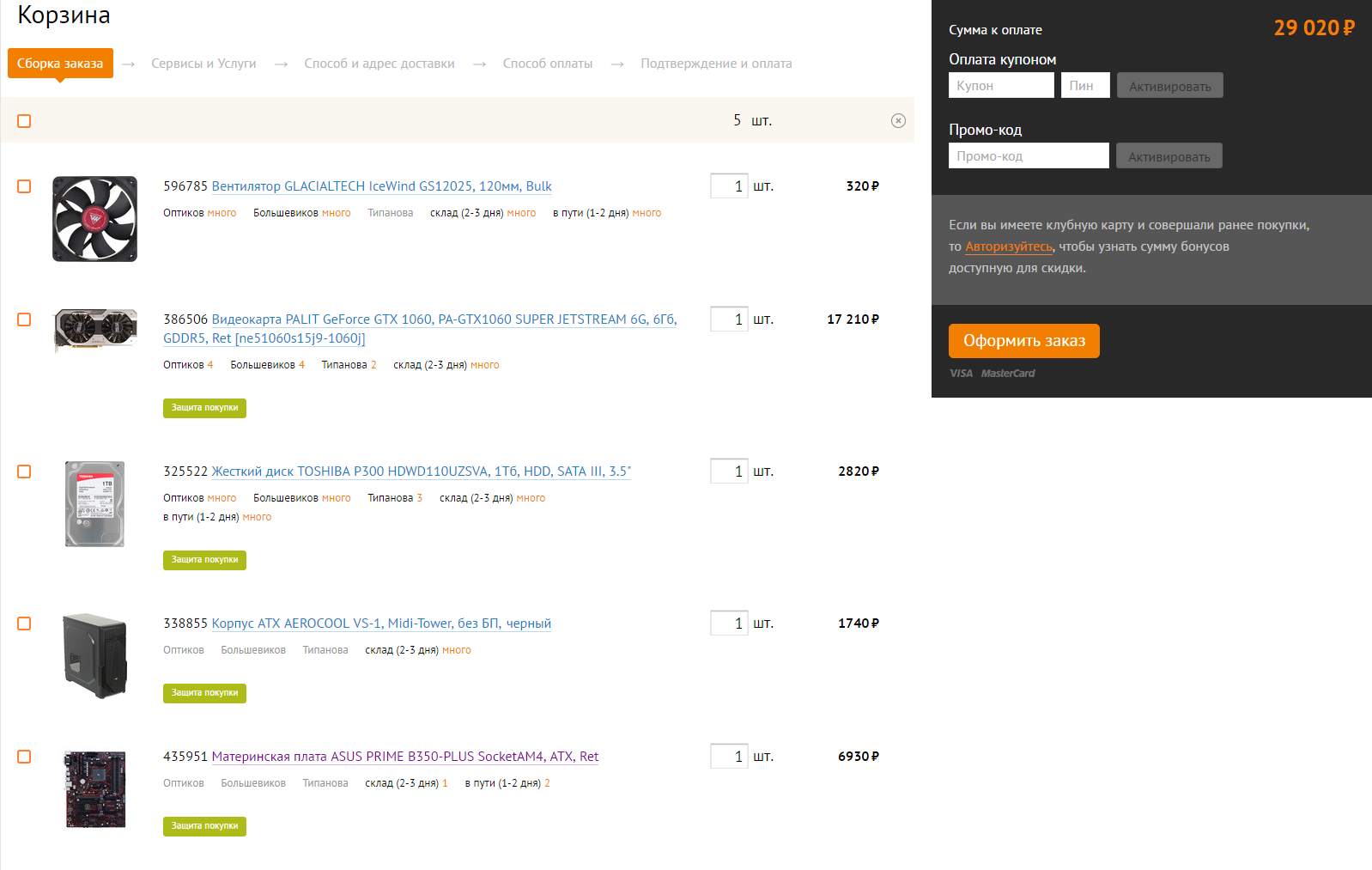Open the TOSHIBA hard drive thumbnail
This screenshot has height=870, width=1372.
94,504
